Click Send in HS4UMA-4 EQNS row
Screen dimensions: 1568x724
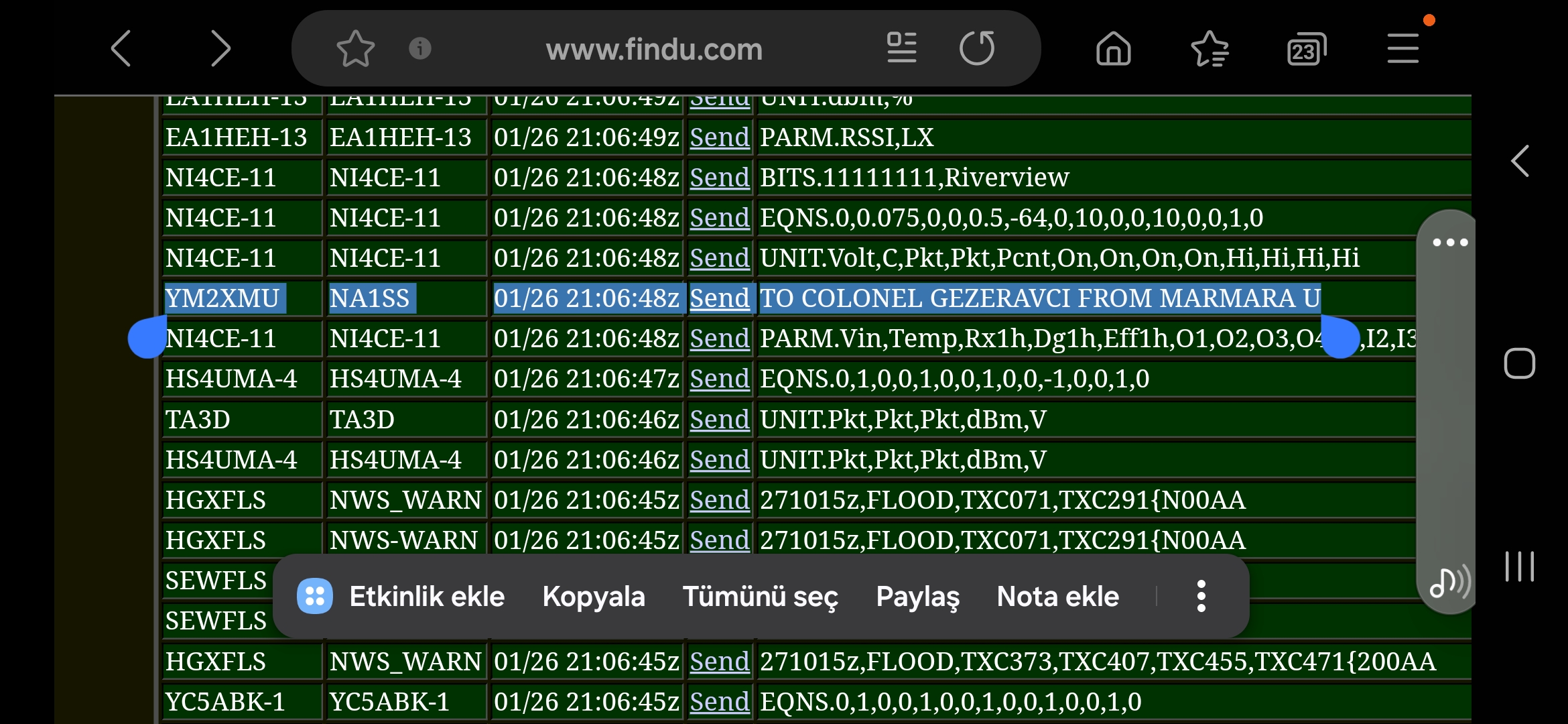720,379
